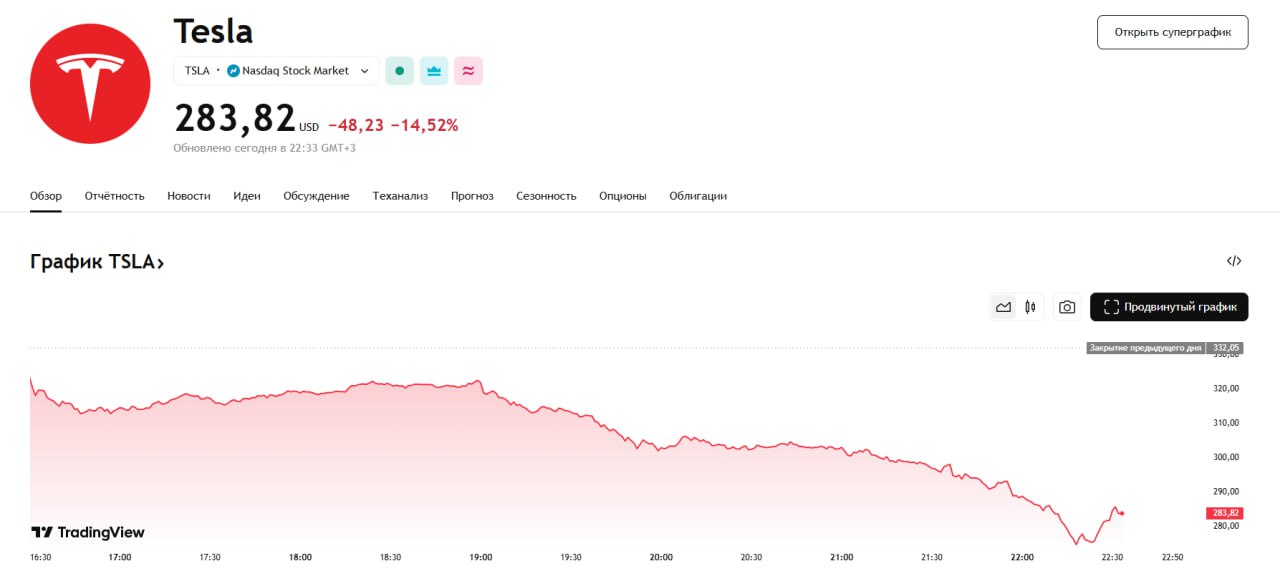Click the TradingView logo on the chart

(x=88, y=532)
